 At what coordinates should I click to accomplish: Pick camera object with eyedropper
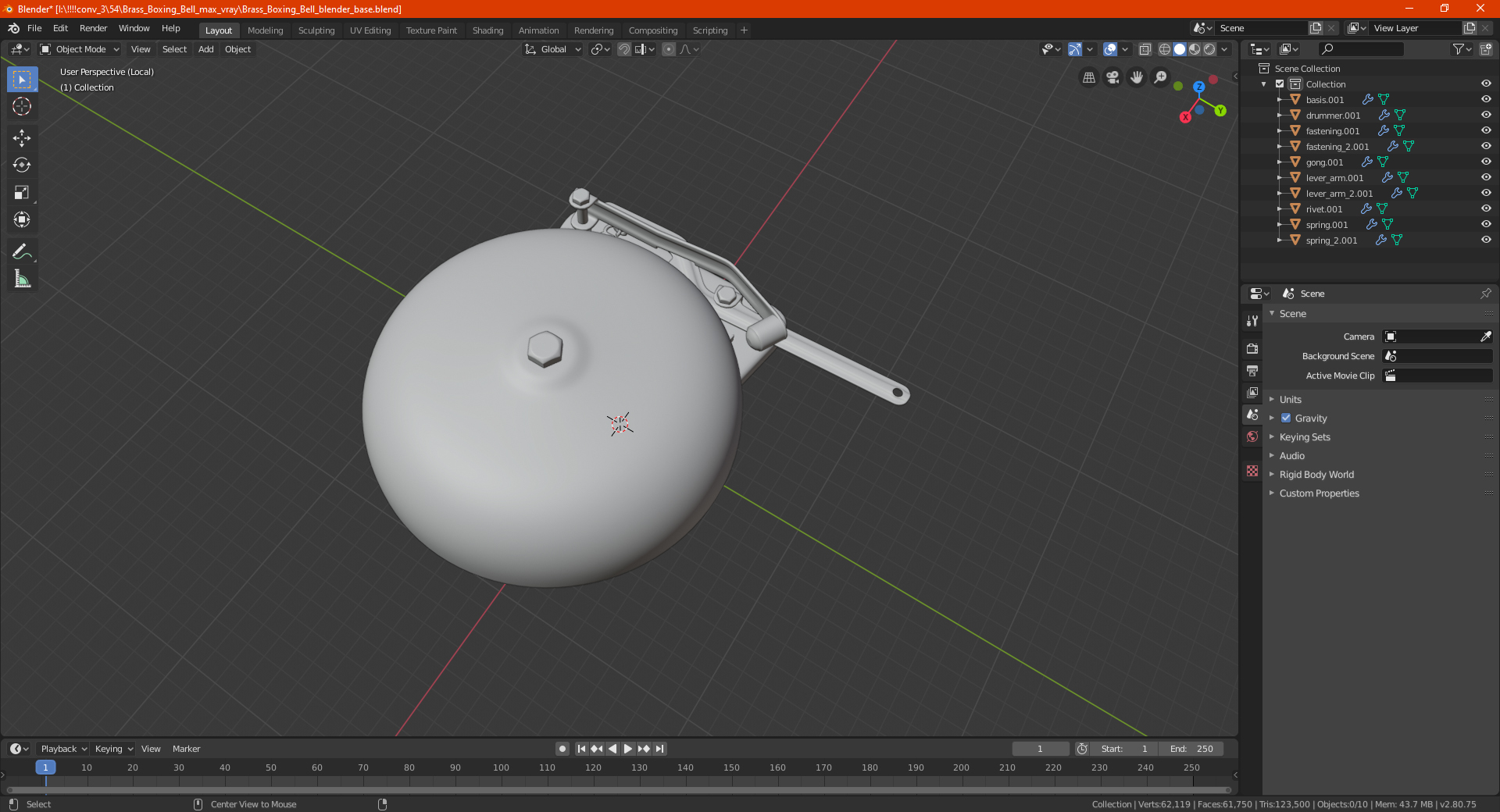click(x=1485, y=337)
